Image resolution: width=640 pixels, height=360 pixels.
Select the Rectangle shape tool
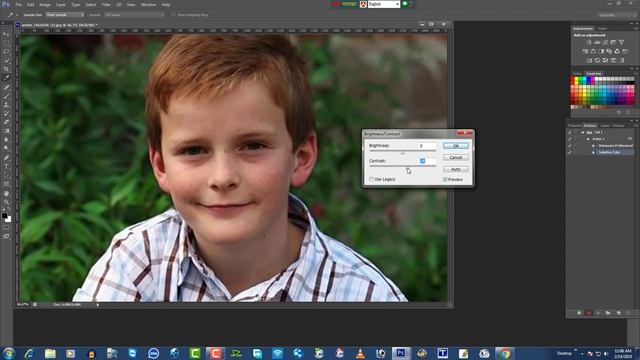point(6,184)
